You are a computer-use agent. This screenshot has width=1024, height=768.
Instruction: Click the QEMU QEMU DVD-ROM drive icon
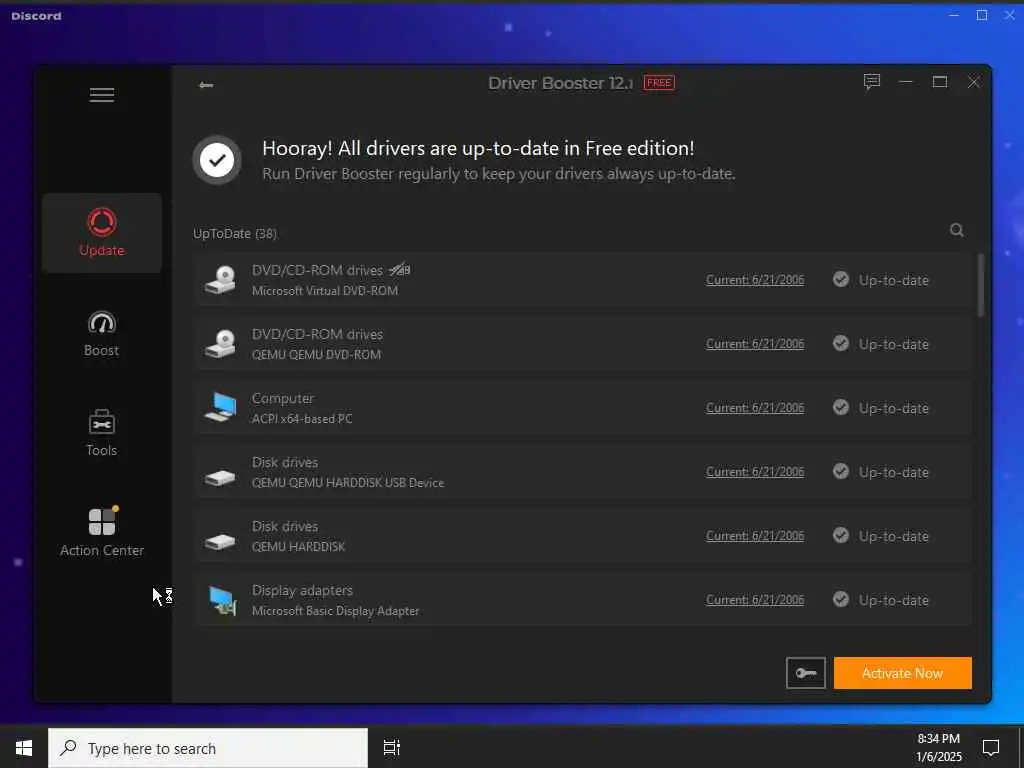pos(220,344)
